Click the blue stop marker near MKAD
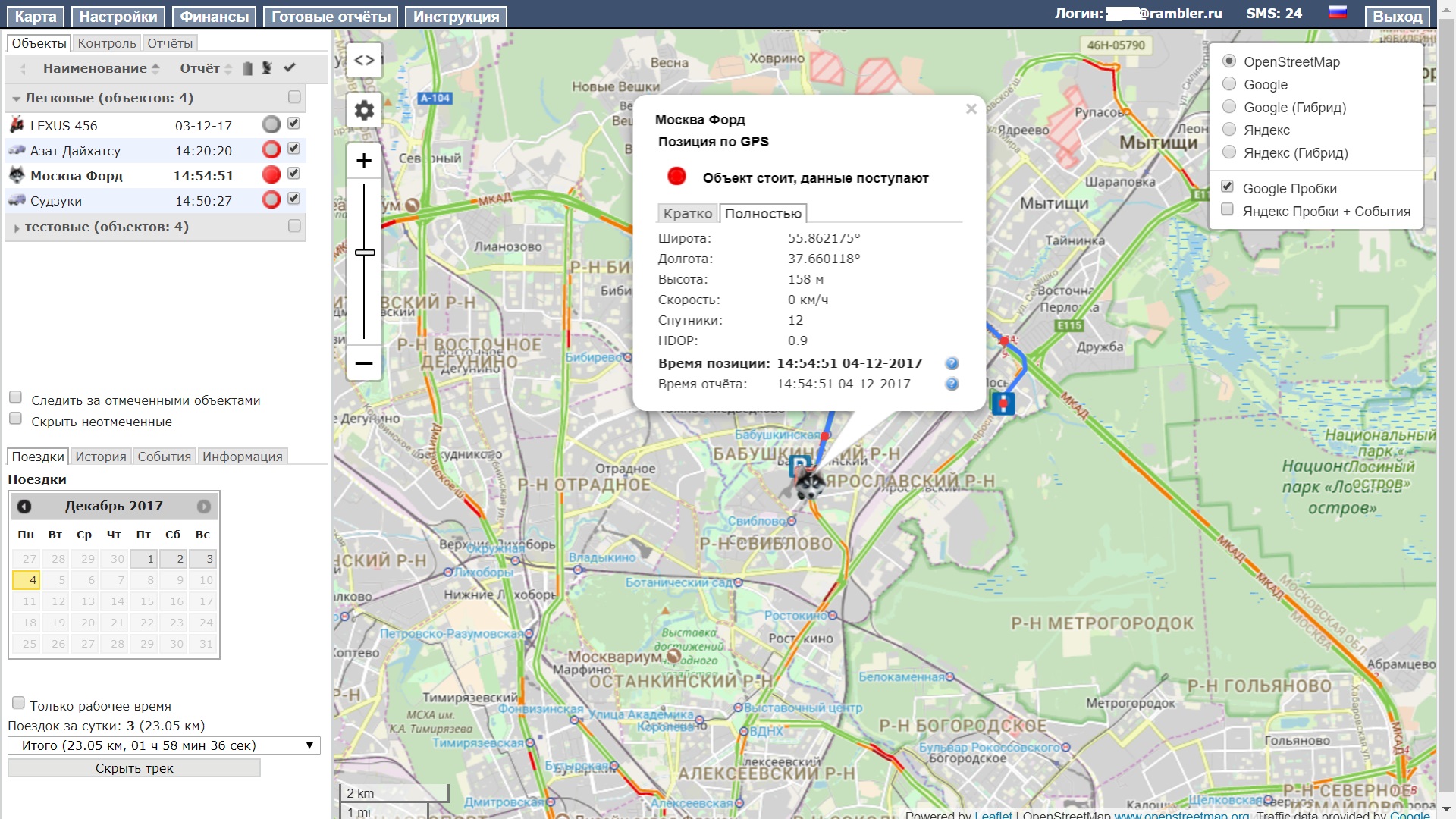Screen dimensions: 1456x819 (x=1003, y=403)
